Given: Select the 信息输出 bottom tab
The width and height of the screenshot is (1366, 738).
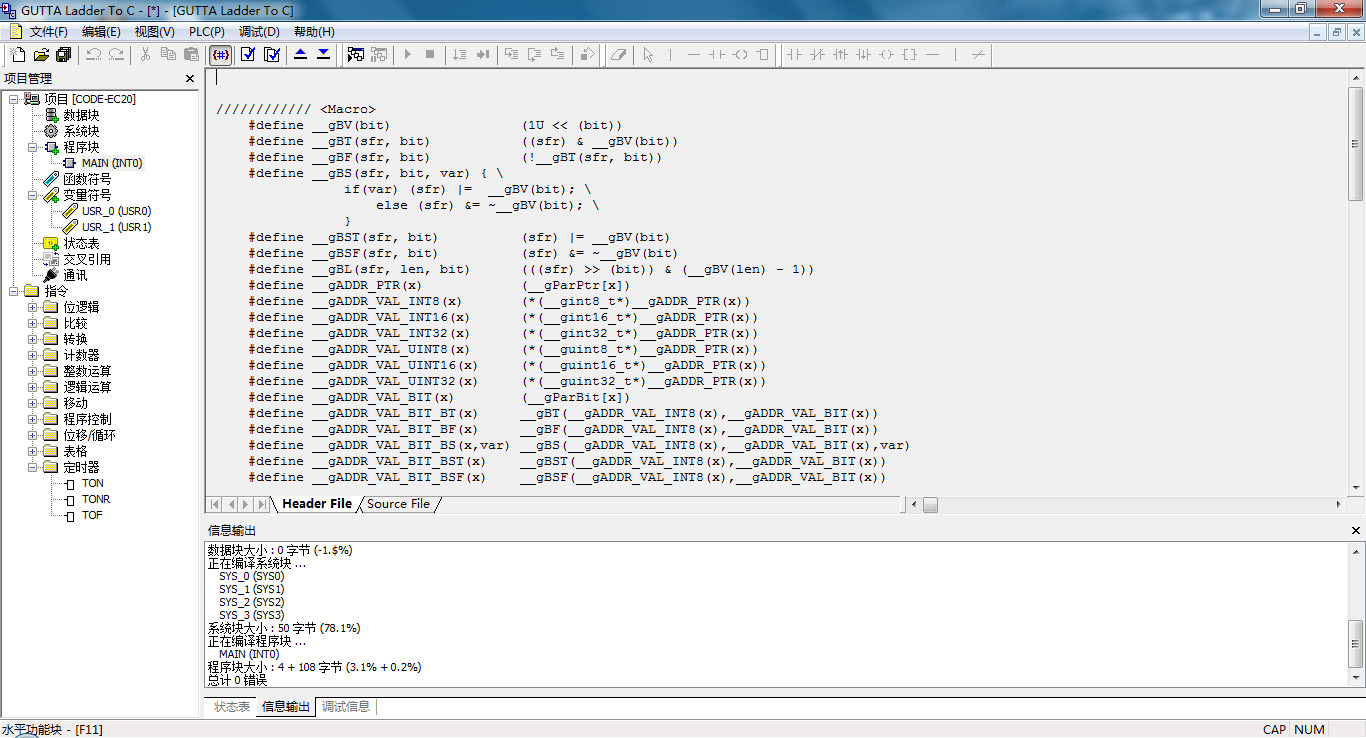Looking at the screenshot, I should pyautogui.click(x=286, y=707).
